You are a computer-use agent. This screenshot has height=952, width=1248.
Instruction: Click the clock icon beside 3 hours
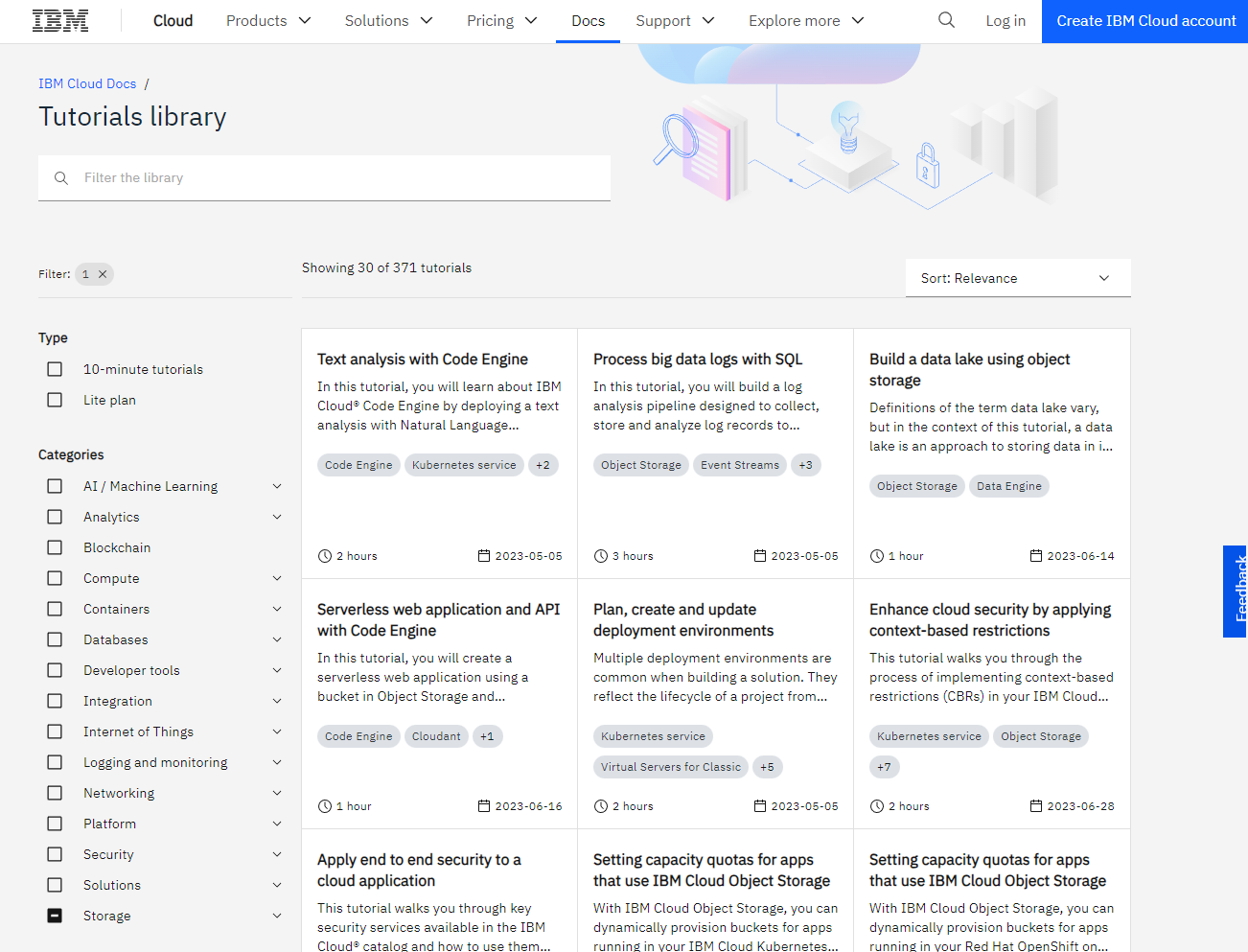(x=601, y=556)
